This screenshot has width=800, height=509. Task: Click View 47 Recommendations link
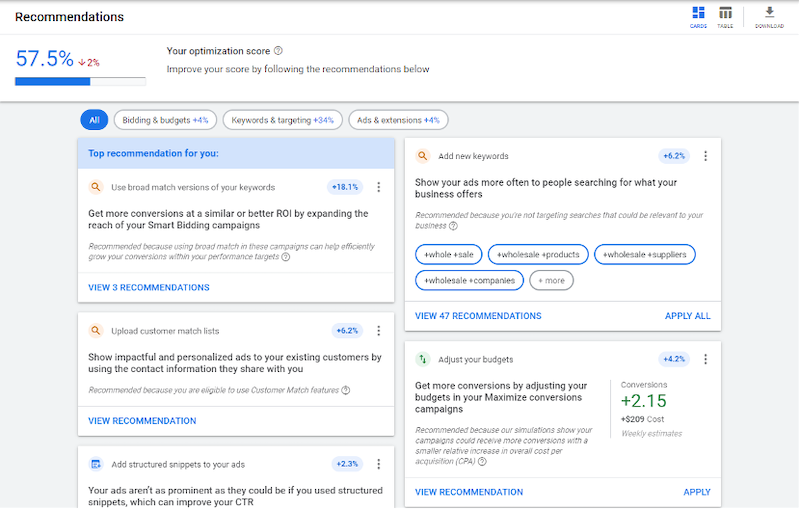click(478, 316)
